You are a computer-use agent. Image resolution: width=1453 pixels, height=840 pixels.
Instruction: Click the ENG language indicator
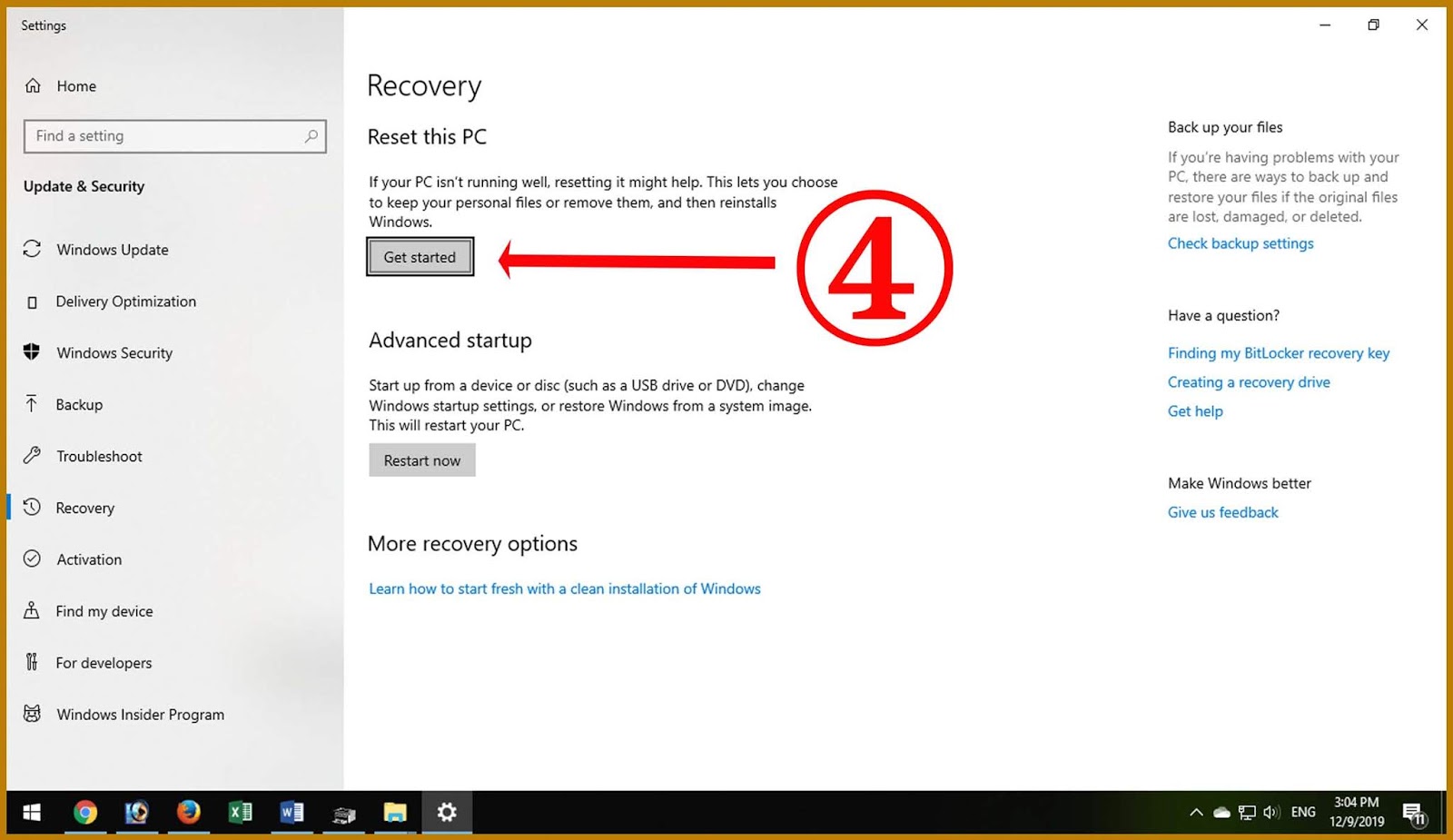tap(1303, 812)
